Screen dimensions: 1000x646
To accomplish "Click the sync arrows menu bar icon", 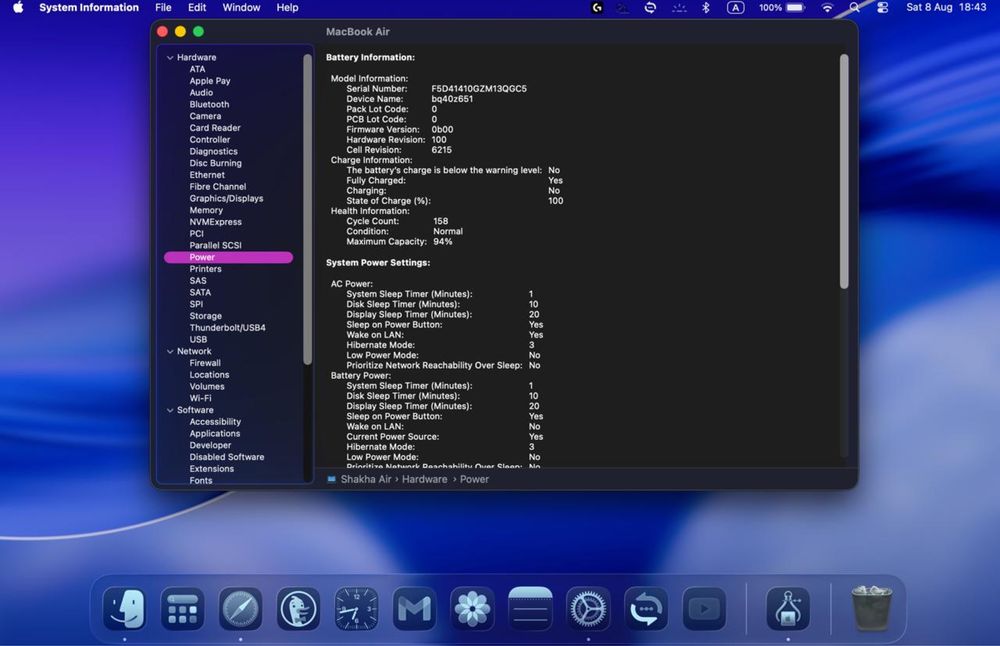I will 650,8.
